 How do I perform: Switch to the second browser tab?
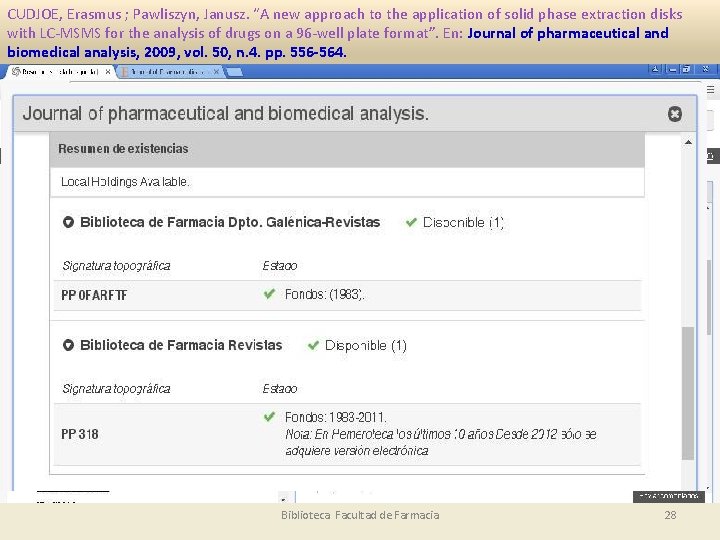[x=171, y=72]
